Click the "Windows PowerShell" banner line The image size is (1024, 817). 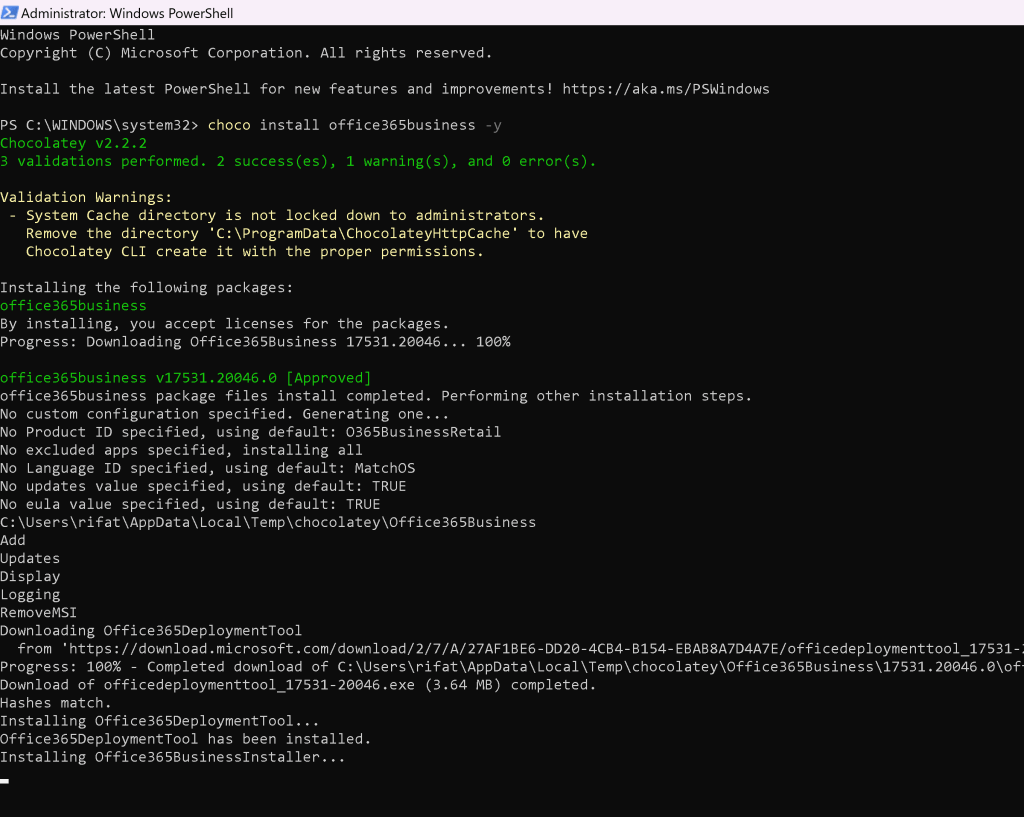pos(77,35)
